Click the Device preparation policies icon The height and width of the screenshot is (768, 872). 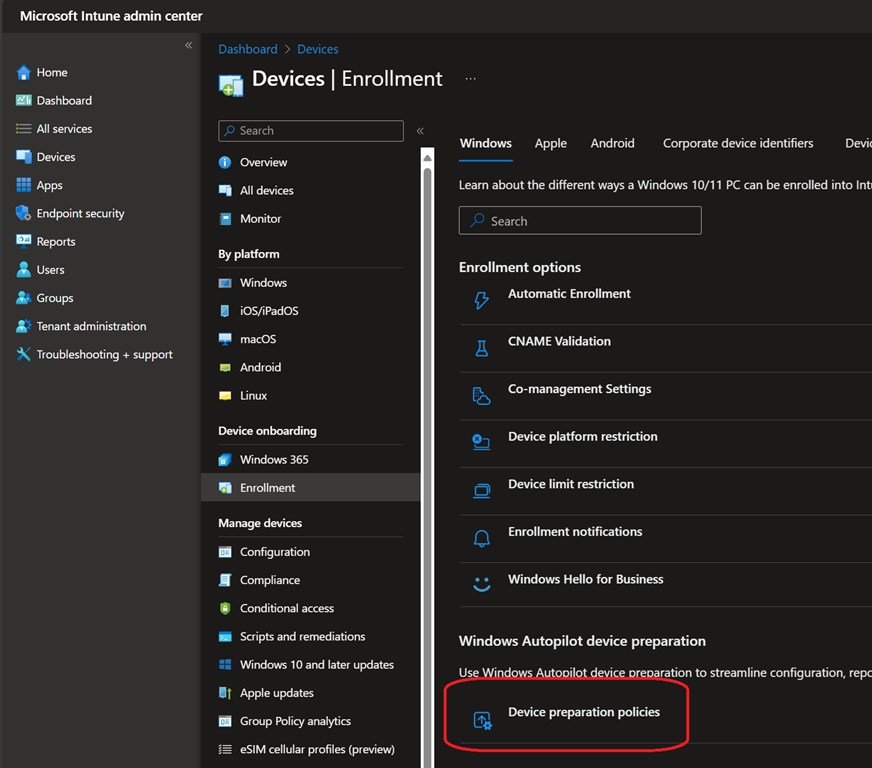pyautogui.click(x=481, y=719)
